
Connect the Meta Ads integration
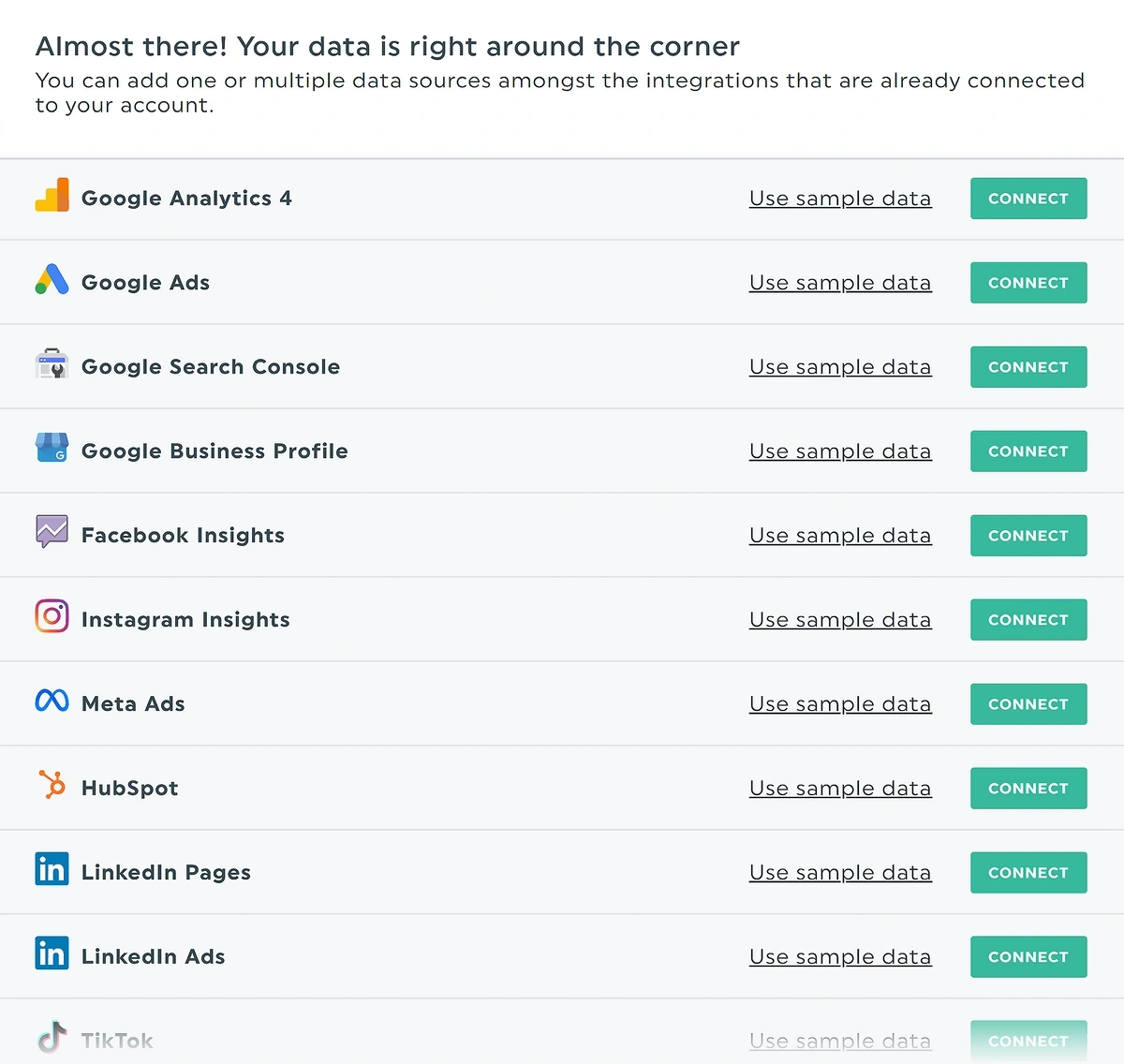pos(1028,703)
